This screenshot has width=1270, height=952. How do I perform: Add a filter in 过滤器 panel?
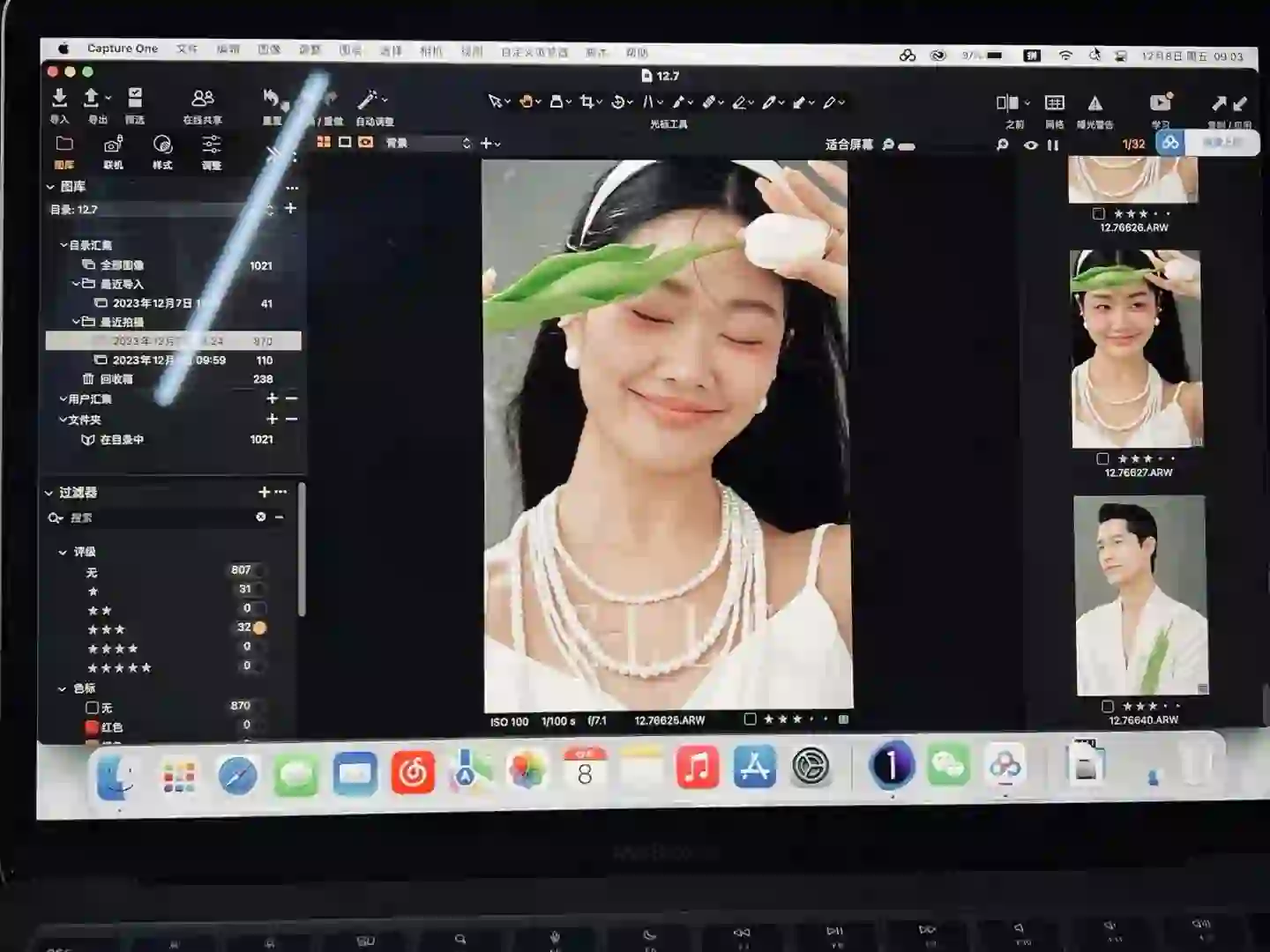pos(263,492)
